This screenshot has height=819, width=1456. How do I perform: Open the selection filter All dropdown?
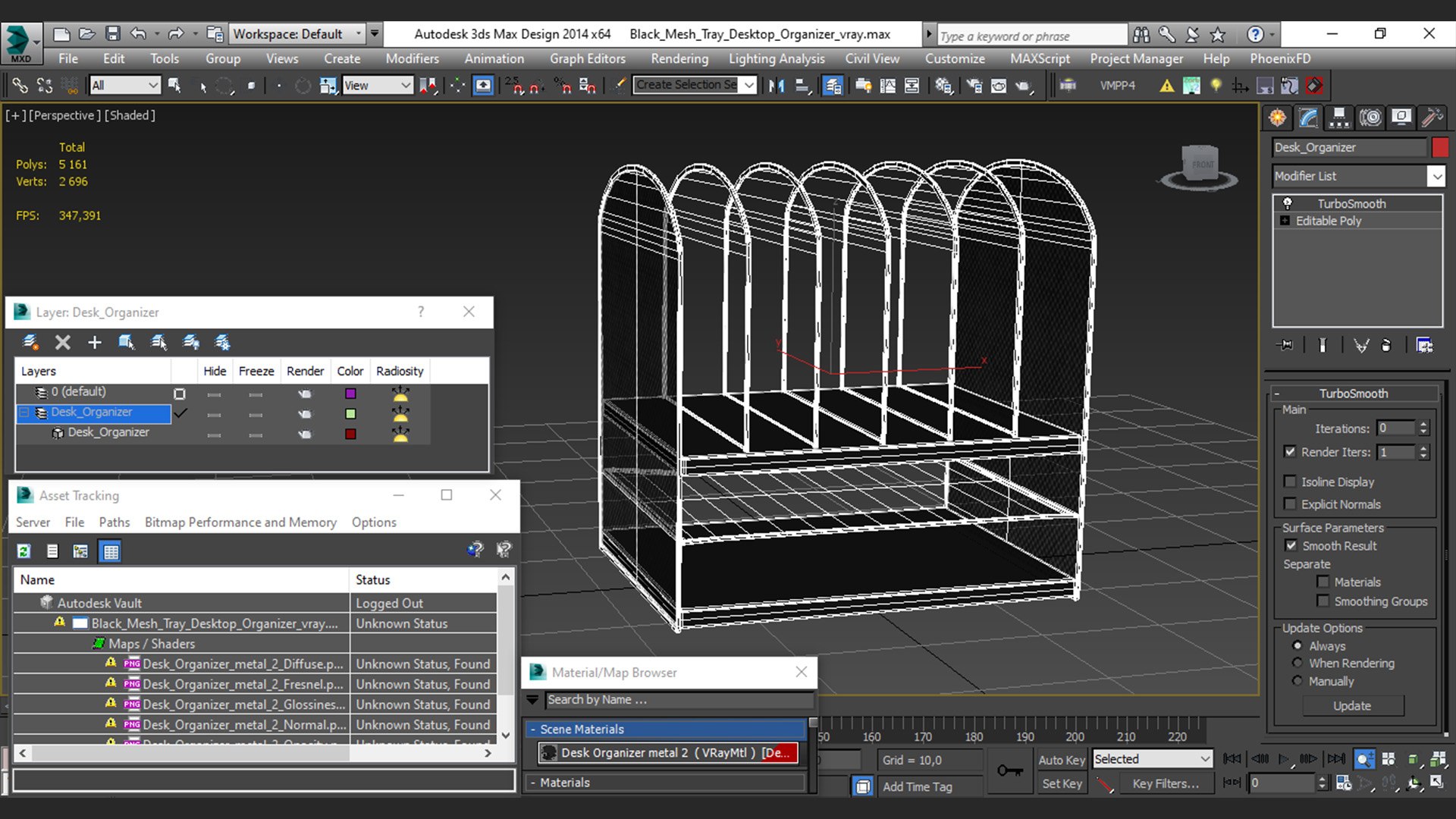tap(124, 86)
